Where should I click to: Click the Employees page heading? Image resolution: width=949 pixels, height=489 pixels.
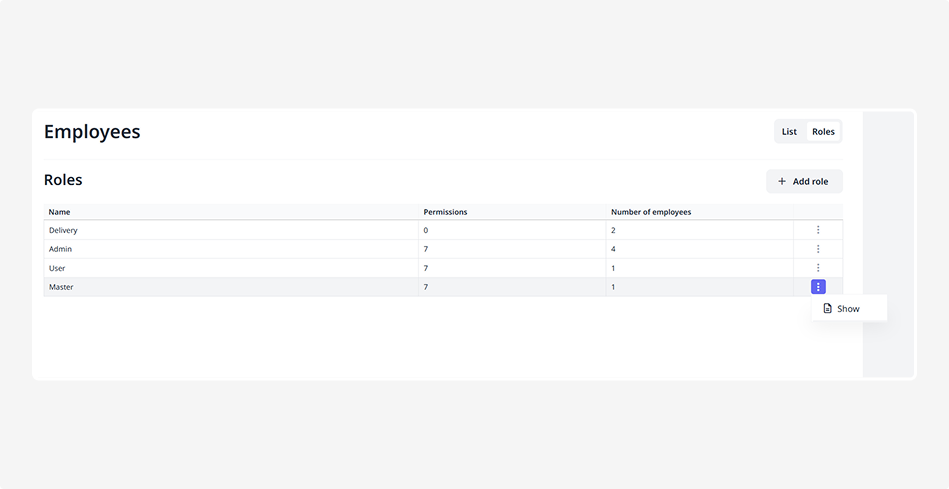click(92, 132)
